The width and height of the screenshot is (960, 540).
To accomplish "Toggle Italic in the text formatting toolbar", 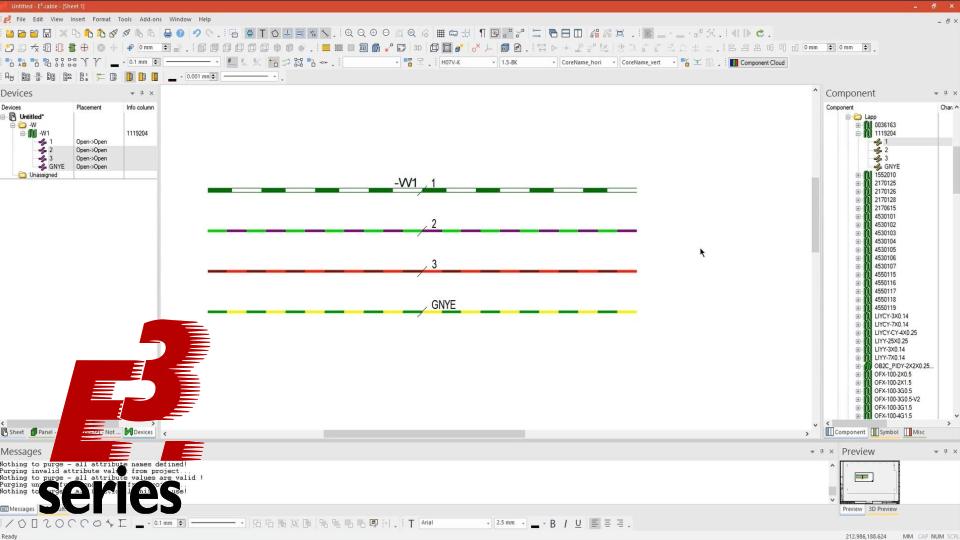I will tap(565, 523).
